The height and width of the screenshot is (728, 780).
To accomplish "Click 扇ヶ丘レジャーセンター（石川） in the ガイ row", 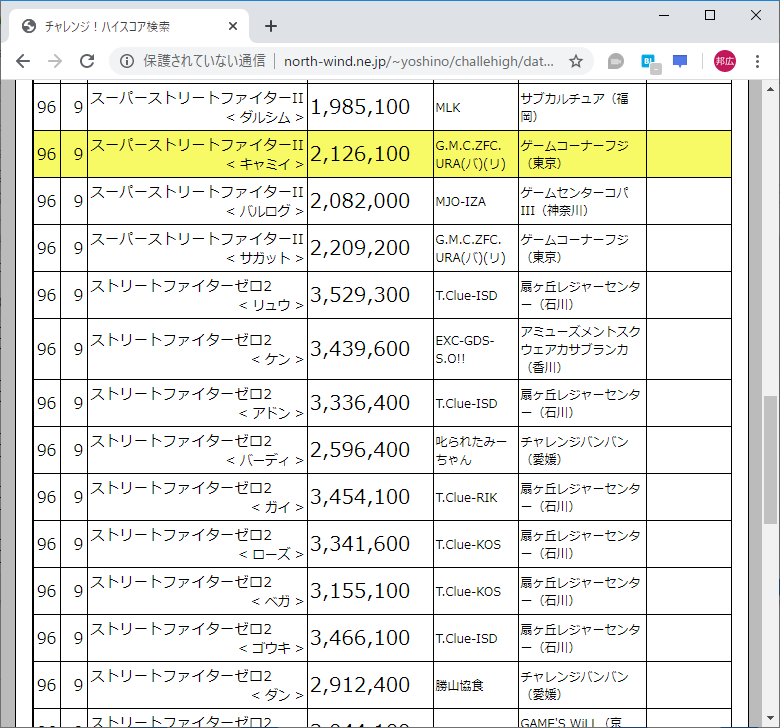I will click(x=580, y=497).
